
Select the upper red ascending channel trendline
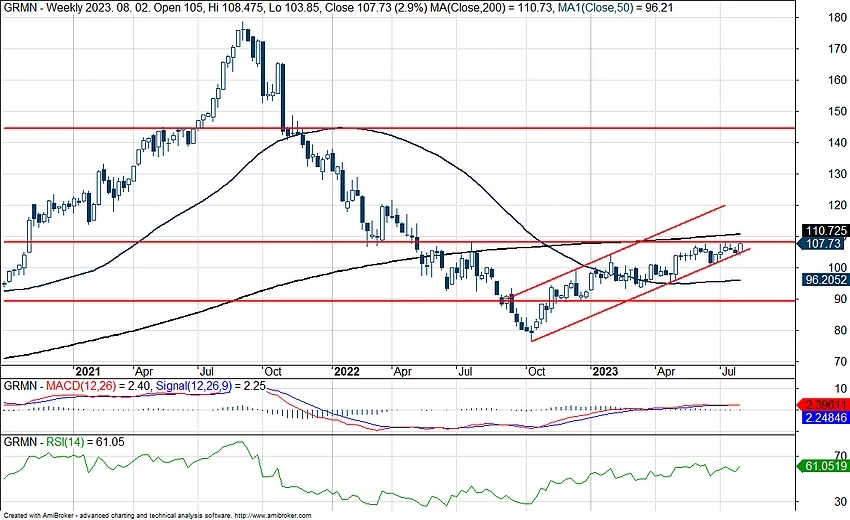point(620,250)
